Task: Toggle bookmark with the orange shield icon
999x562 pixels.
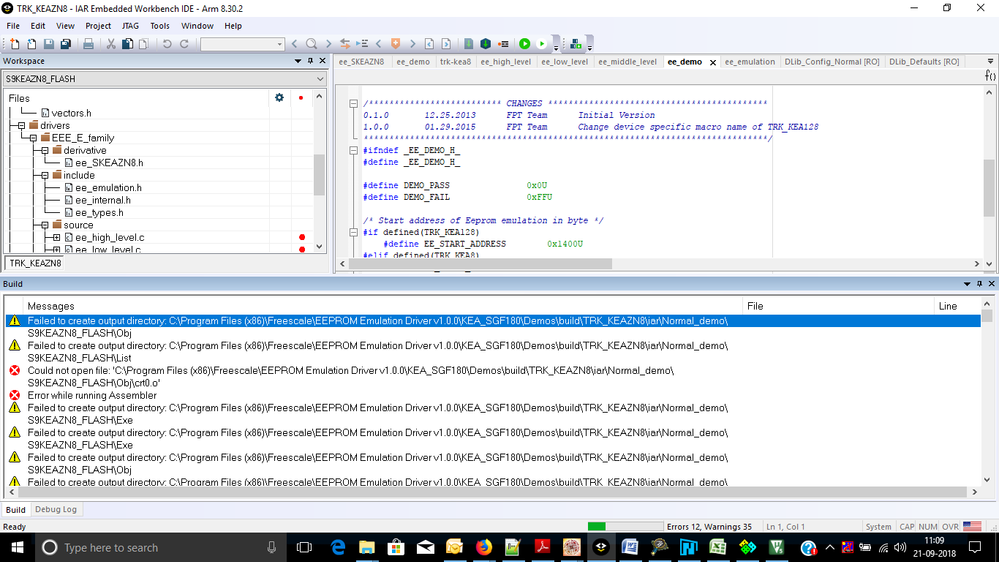Action: click(x=396, y=44)
